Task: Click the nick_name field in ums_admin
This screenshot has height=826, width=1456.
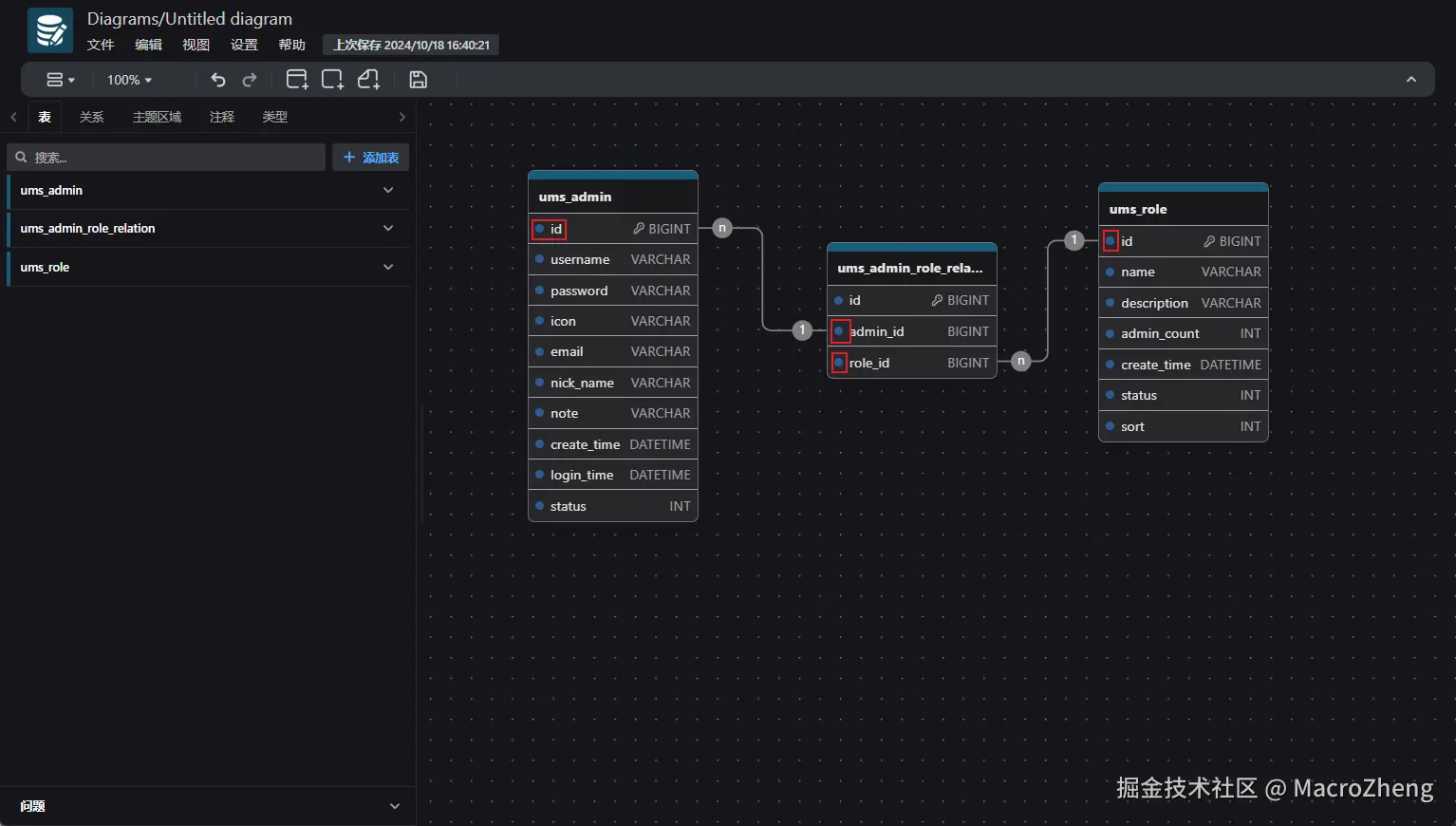Action: pyautogui.click(x=613, y=383)
